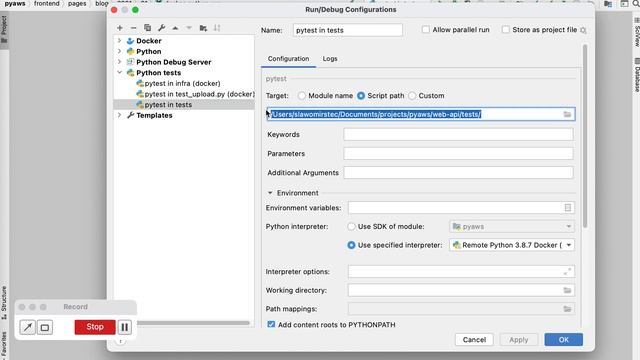Screen dimensions: 640x360
Task: Sort configurations icon
Action: 217,28
